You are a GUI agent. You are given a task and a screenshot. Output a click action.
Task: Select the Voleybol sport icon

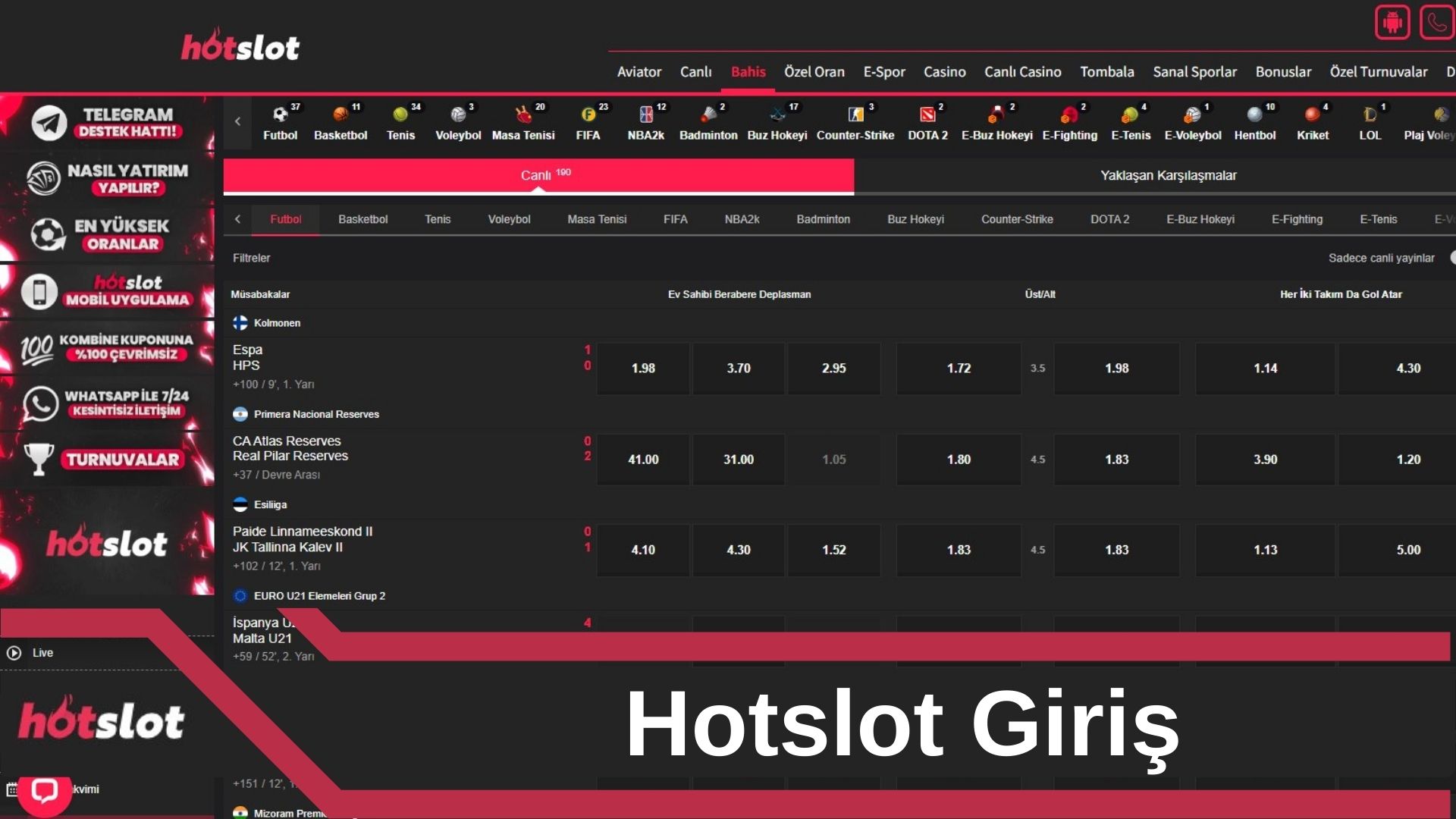(458, 115)
